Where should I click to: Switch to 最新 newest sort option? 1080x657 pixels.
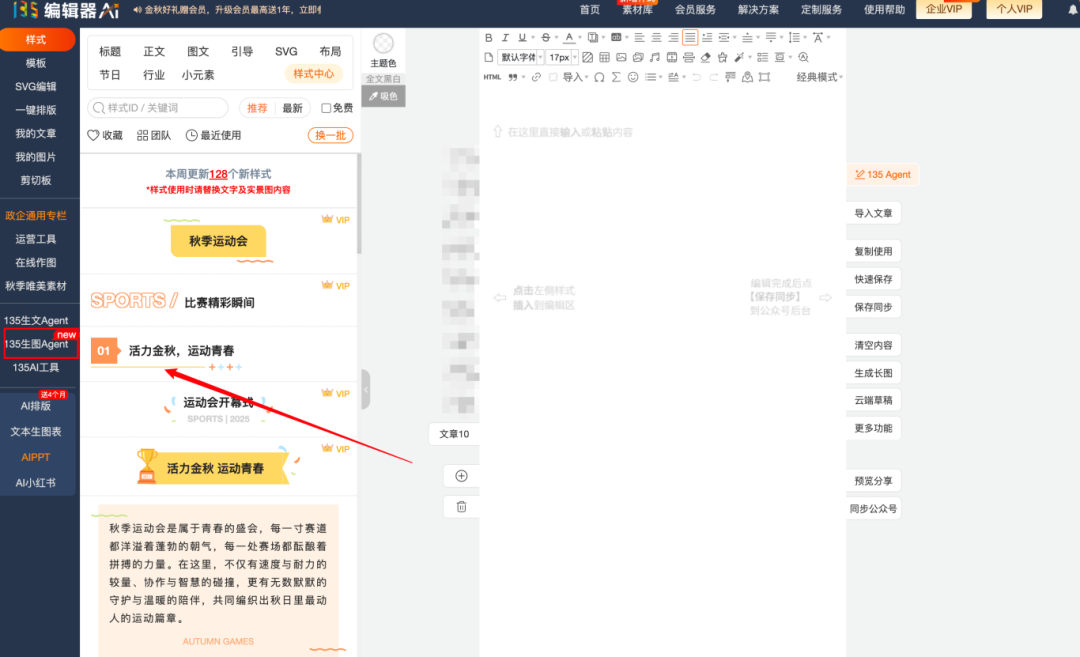[x=291, y=108]
